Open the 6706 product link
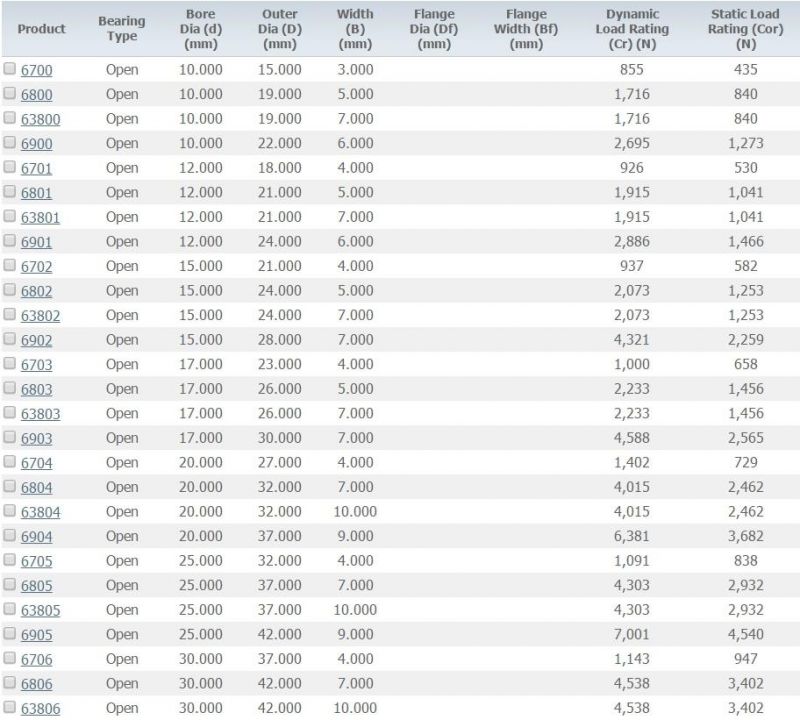 tap(37, 659)
